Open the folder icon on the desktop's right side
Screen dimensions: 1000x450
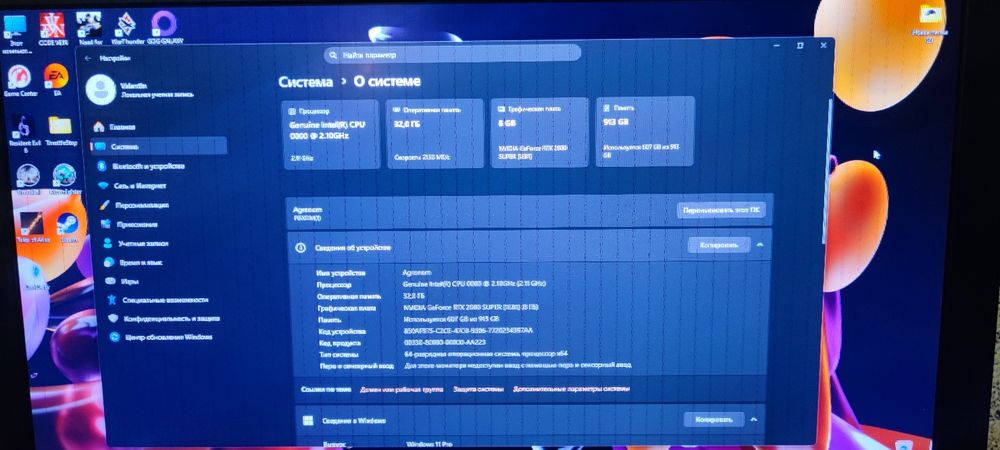(930, 24)
